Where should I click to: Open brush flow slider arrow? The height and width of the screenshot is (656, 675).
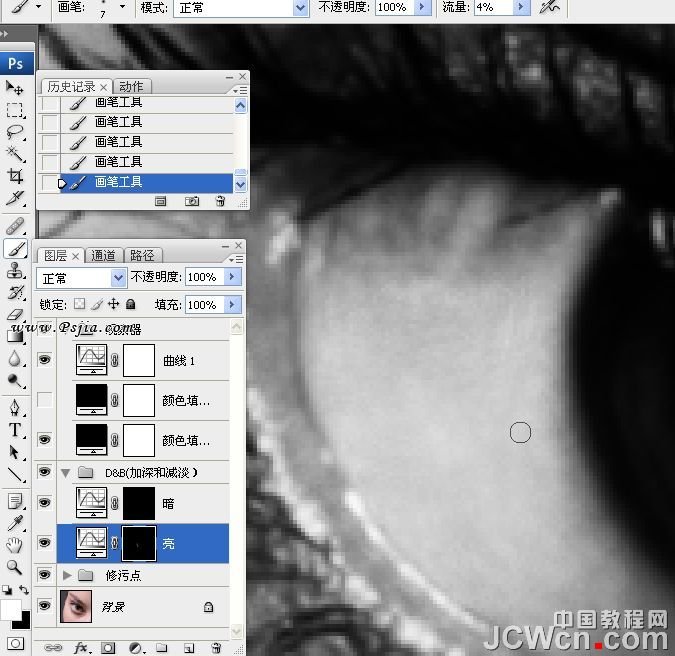(521, 7)
